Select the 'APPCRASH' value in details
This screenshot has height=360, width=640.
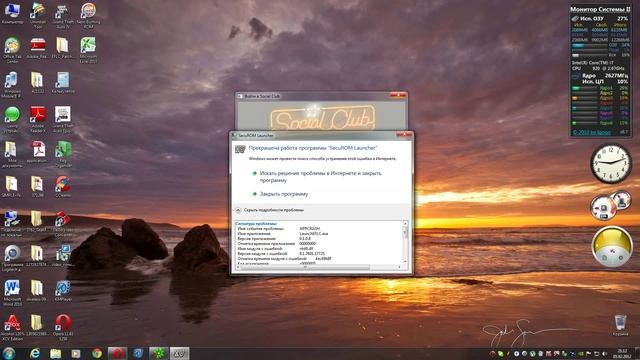pyautogui.click(x=310, y=229)
